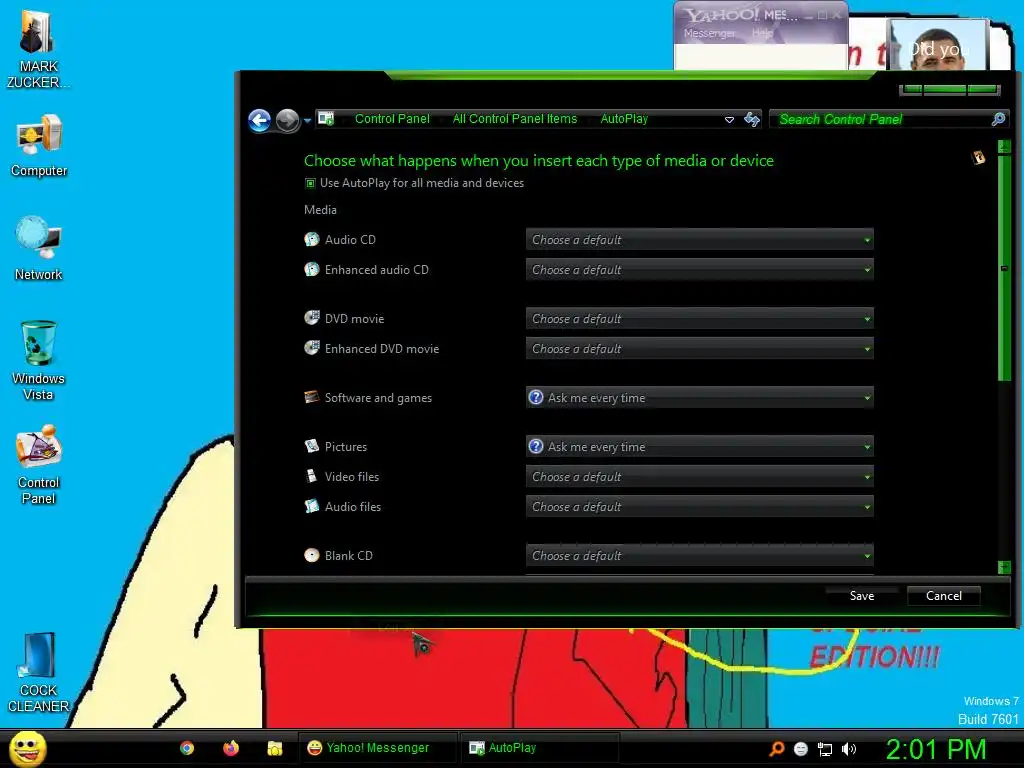Viewport: 1024px width, 768px height.
Task: Open file explorer from the taskbar
Action: tap(275, 748)
